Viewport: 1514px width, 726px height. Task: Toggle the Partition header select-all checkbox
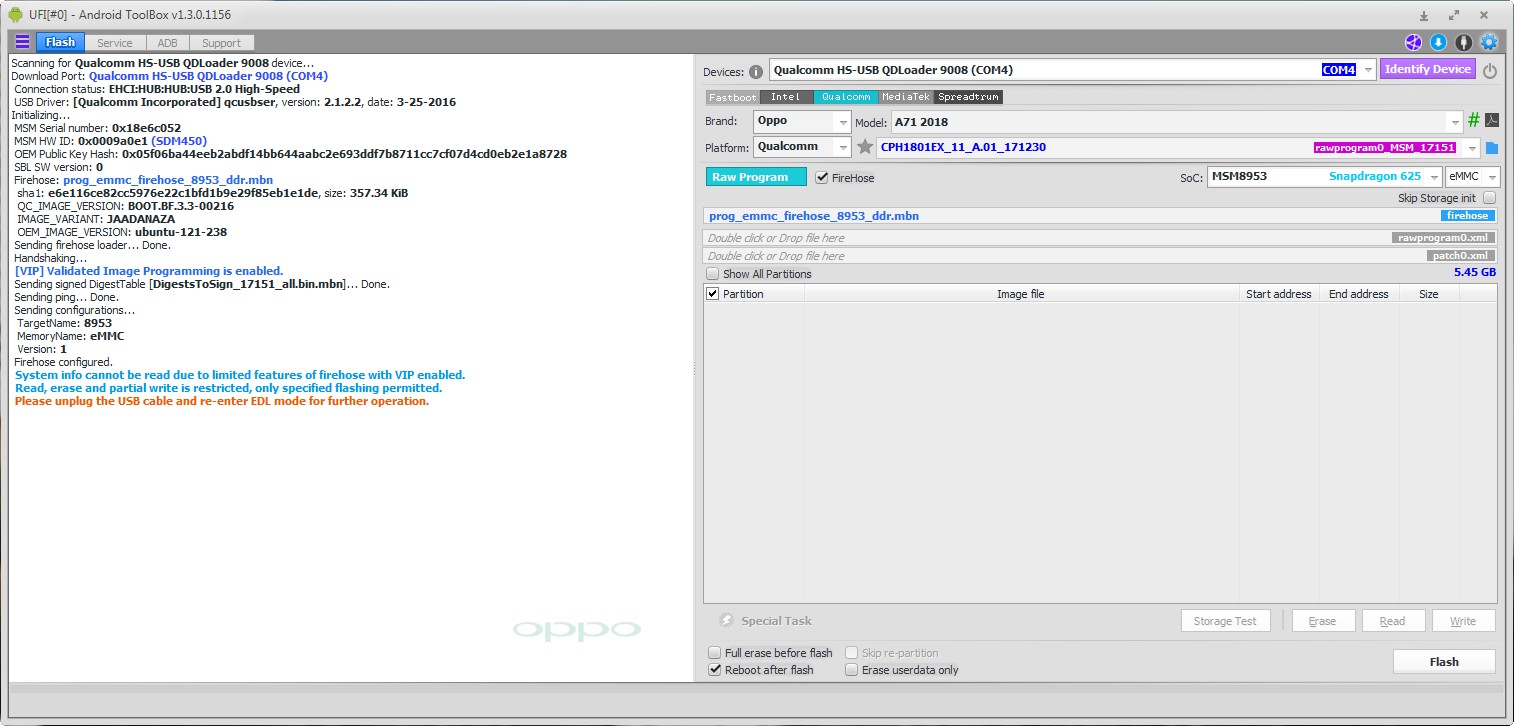click(x=713, y=294)
